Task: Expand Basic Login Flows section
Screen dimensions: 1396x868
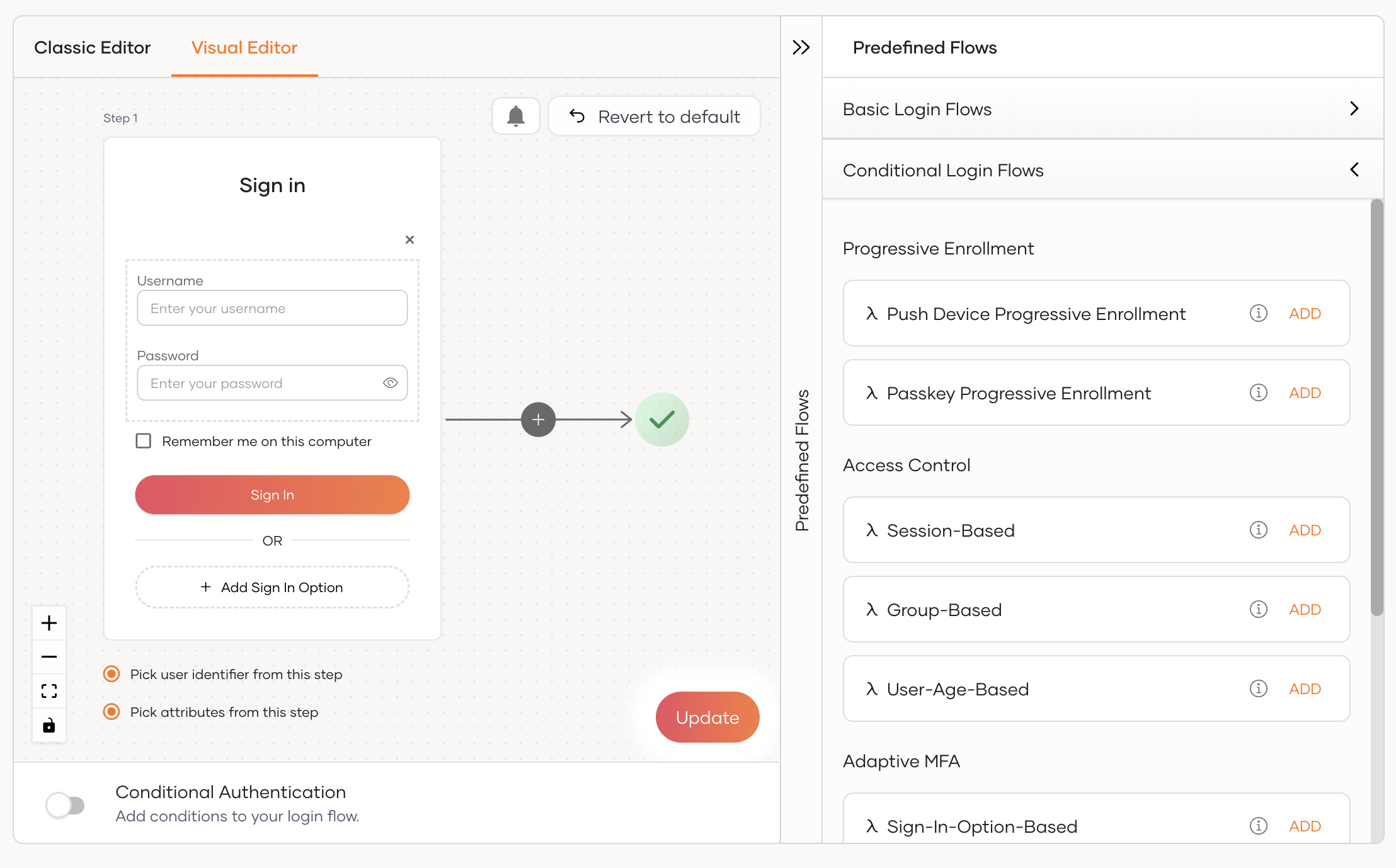Action: click(1102, 109)
